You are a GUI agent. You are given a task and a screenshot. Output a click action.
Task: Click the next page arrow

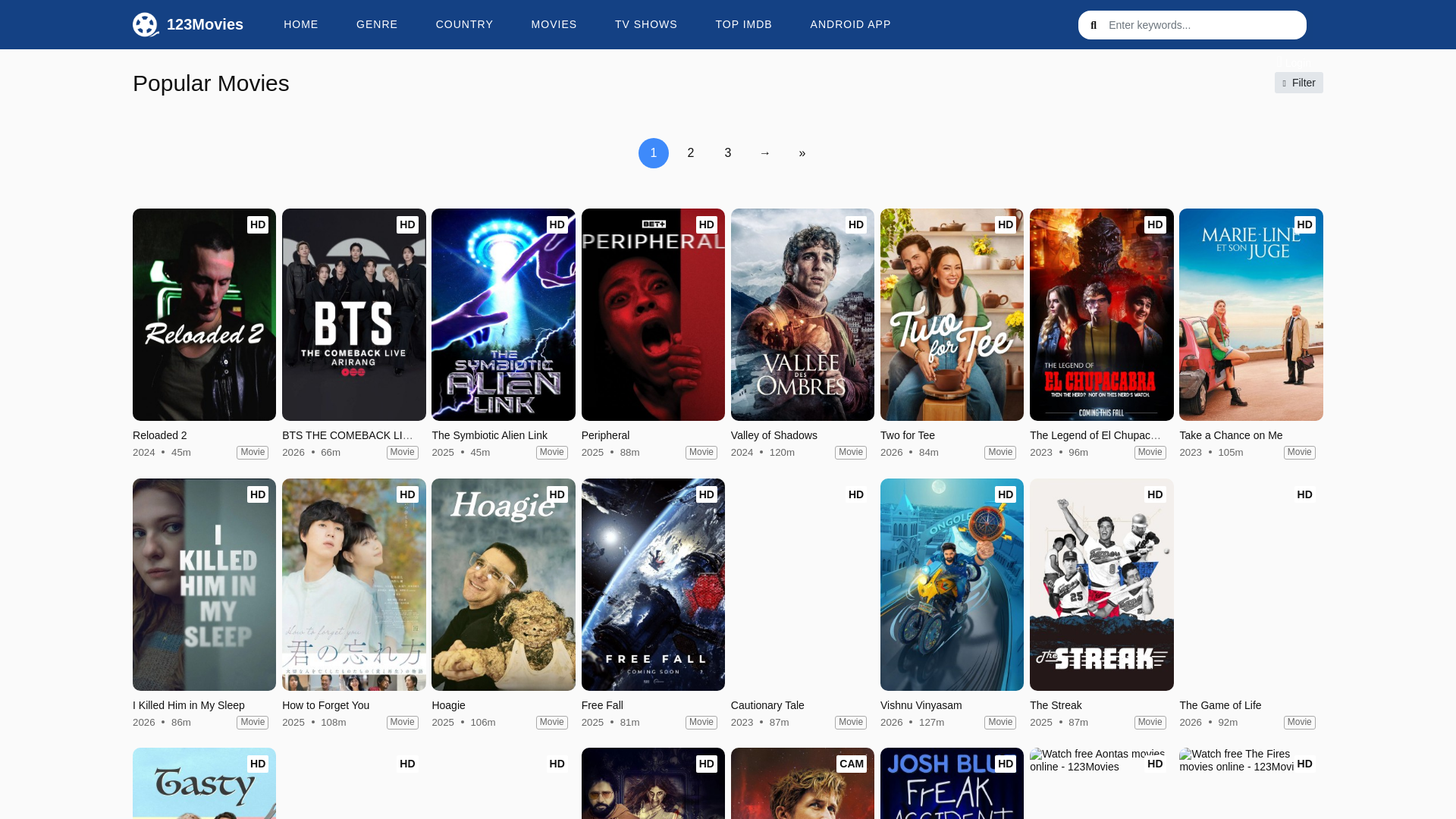pos(765,153)
